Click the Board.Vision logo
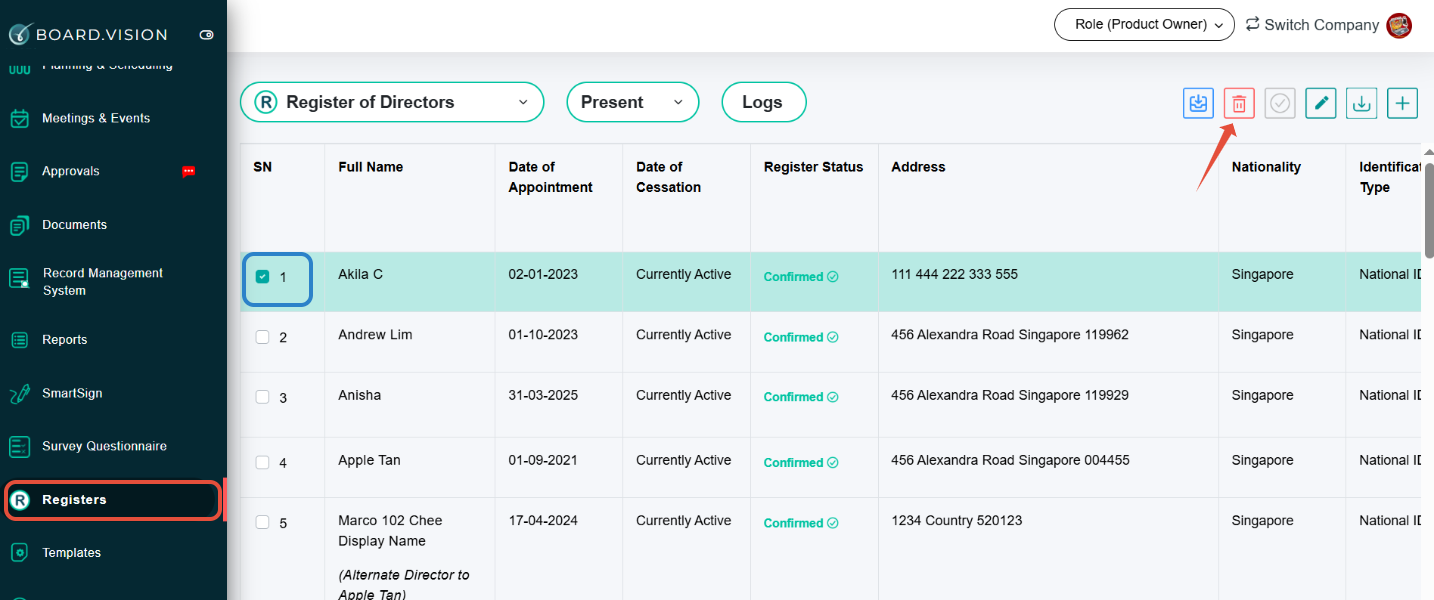The width and height of the screenshot is (1434, 600). (x=88, y=34)
